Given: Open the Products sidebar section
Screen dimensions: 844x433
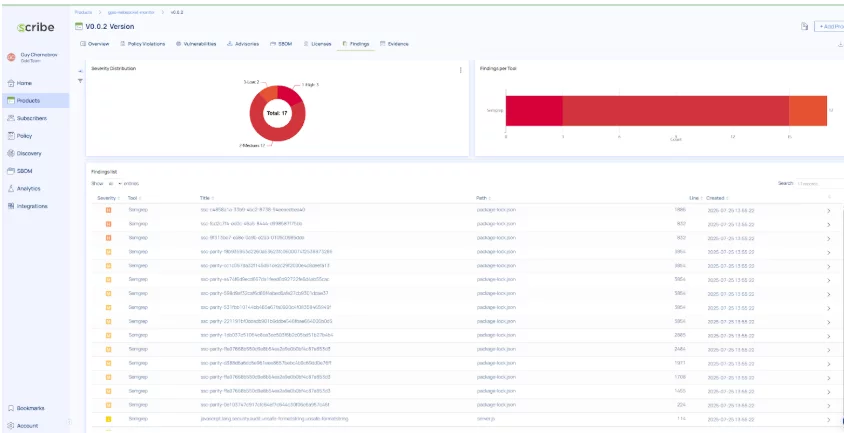Looking at the screenshot, I should [36, 101].
